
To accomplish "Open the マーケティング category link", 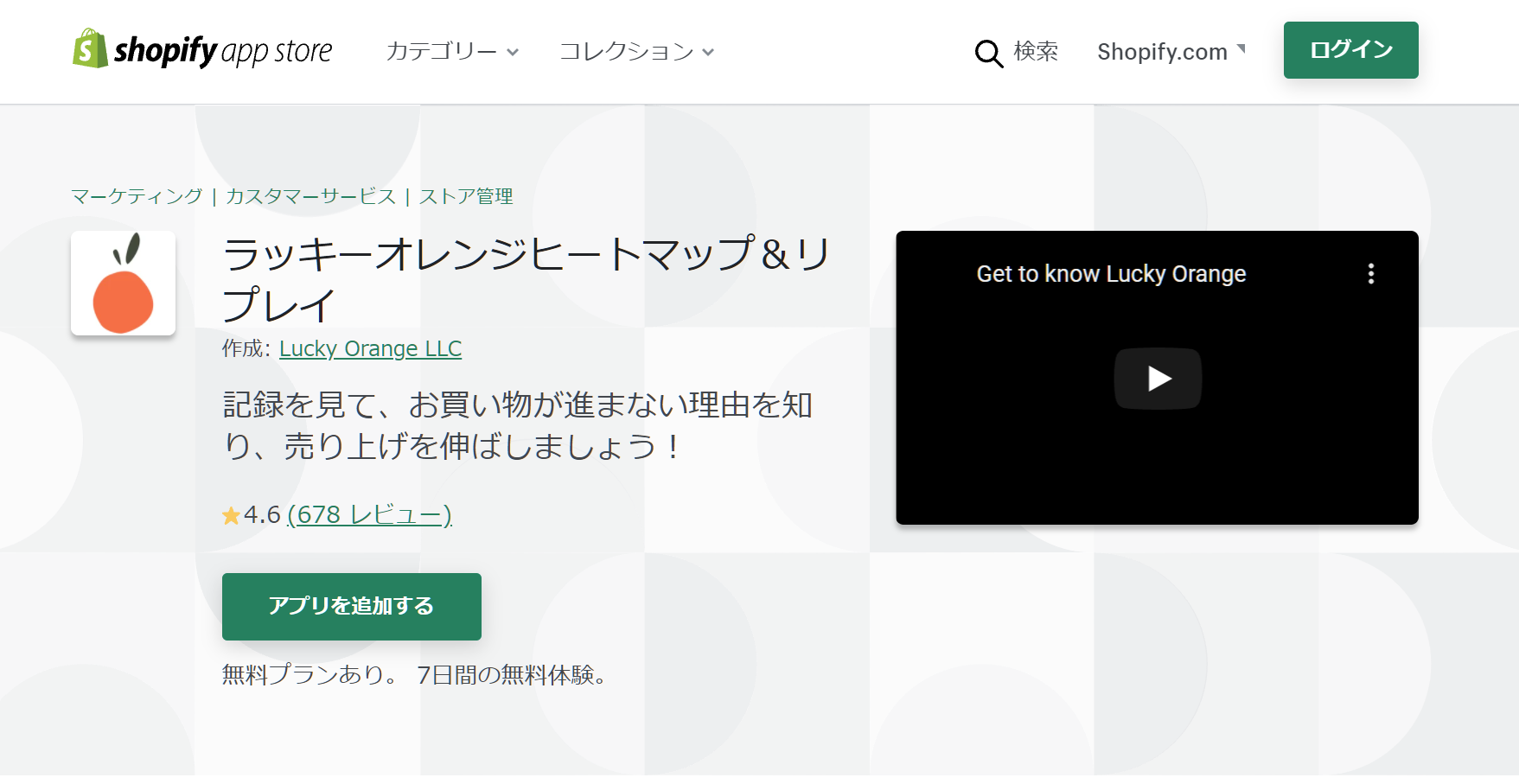I will [x=137, y=196].
